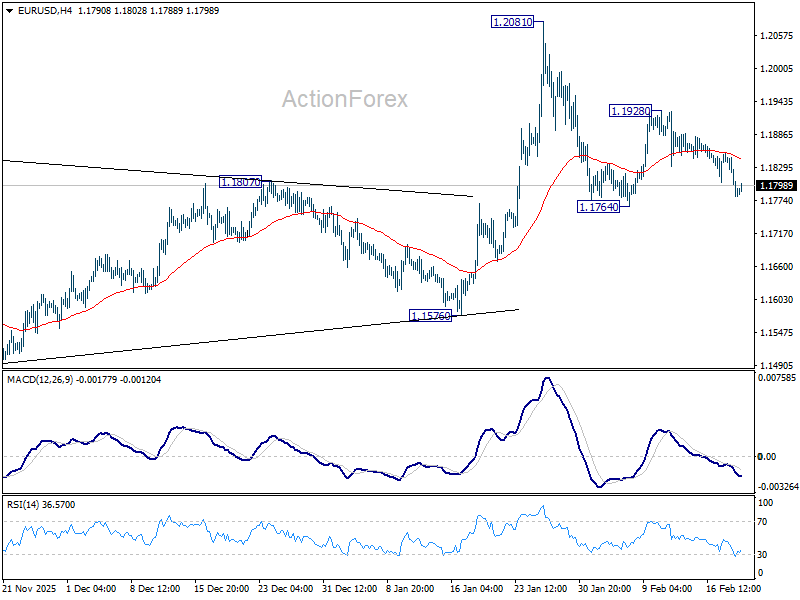
Task: Click the 23 Jan 12:00 time axis label
Action: point(540,589)
